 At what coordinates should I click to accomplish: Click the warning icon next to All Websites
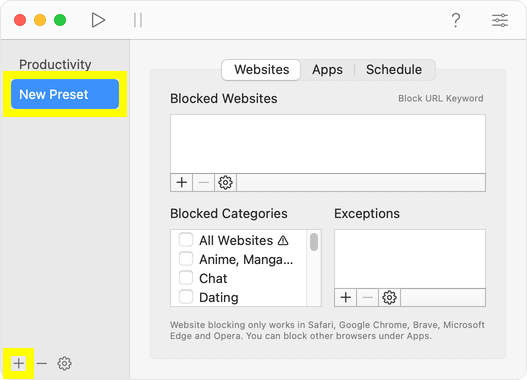pyautogui.click(x=283, y=240)
